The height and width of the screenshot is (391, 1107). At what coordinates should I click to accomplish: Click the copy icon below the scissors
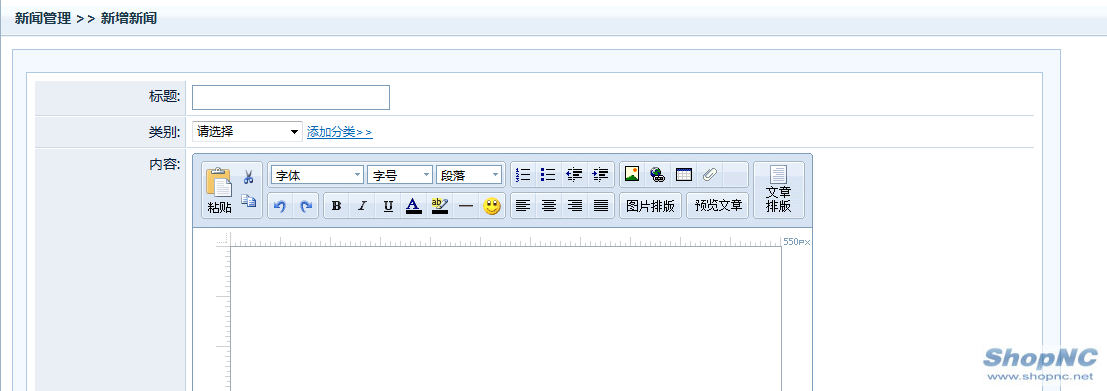(x=249, y=201)
